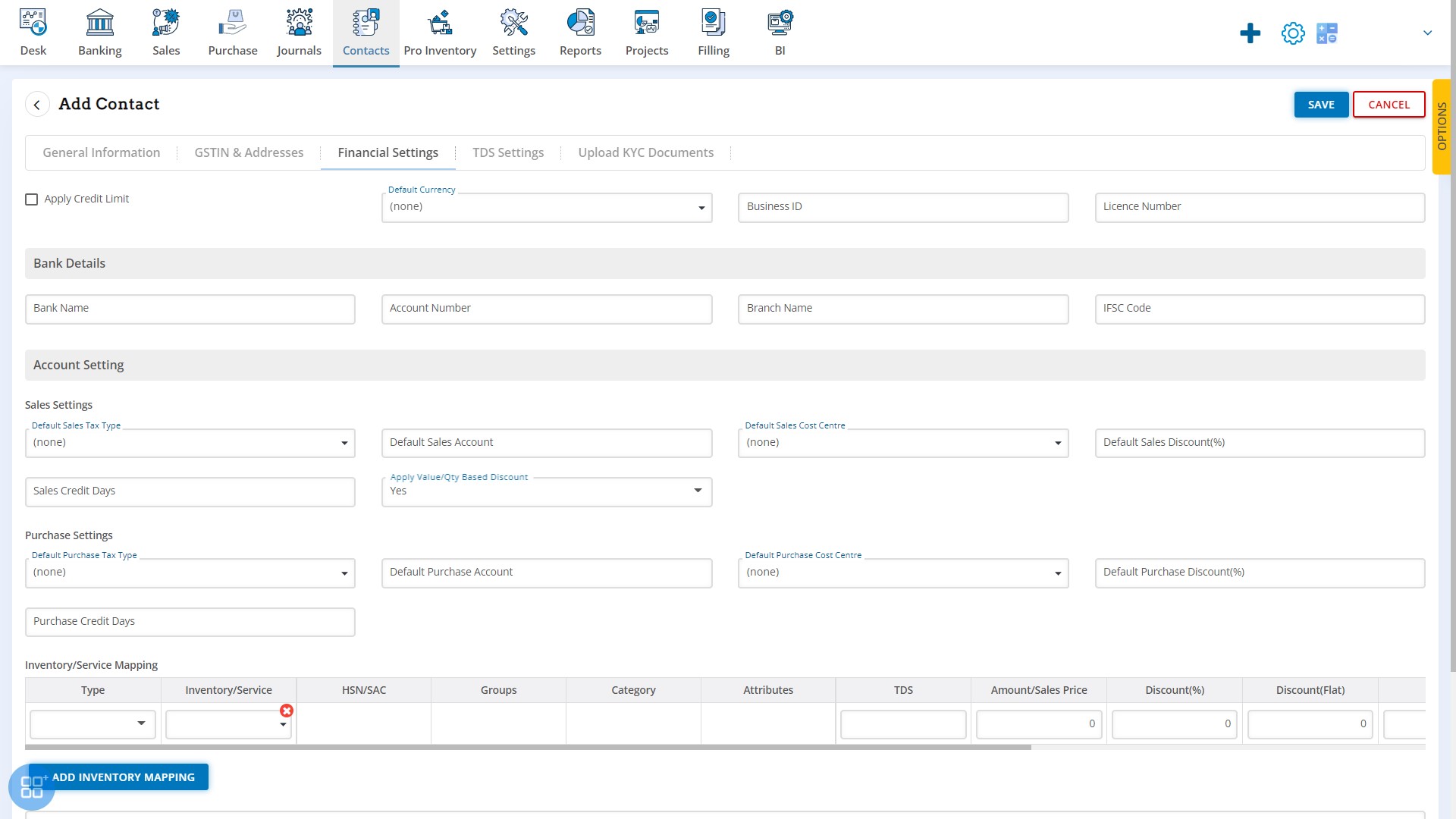This screenshot has width=1456, height=819.
Task: Open the Banking module
Action: point(99,32)
